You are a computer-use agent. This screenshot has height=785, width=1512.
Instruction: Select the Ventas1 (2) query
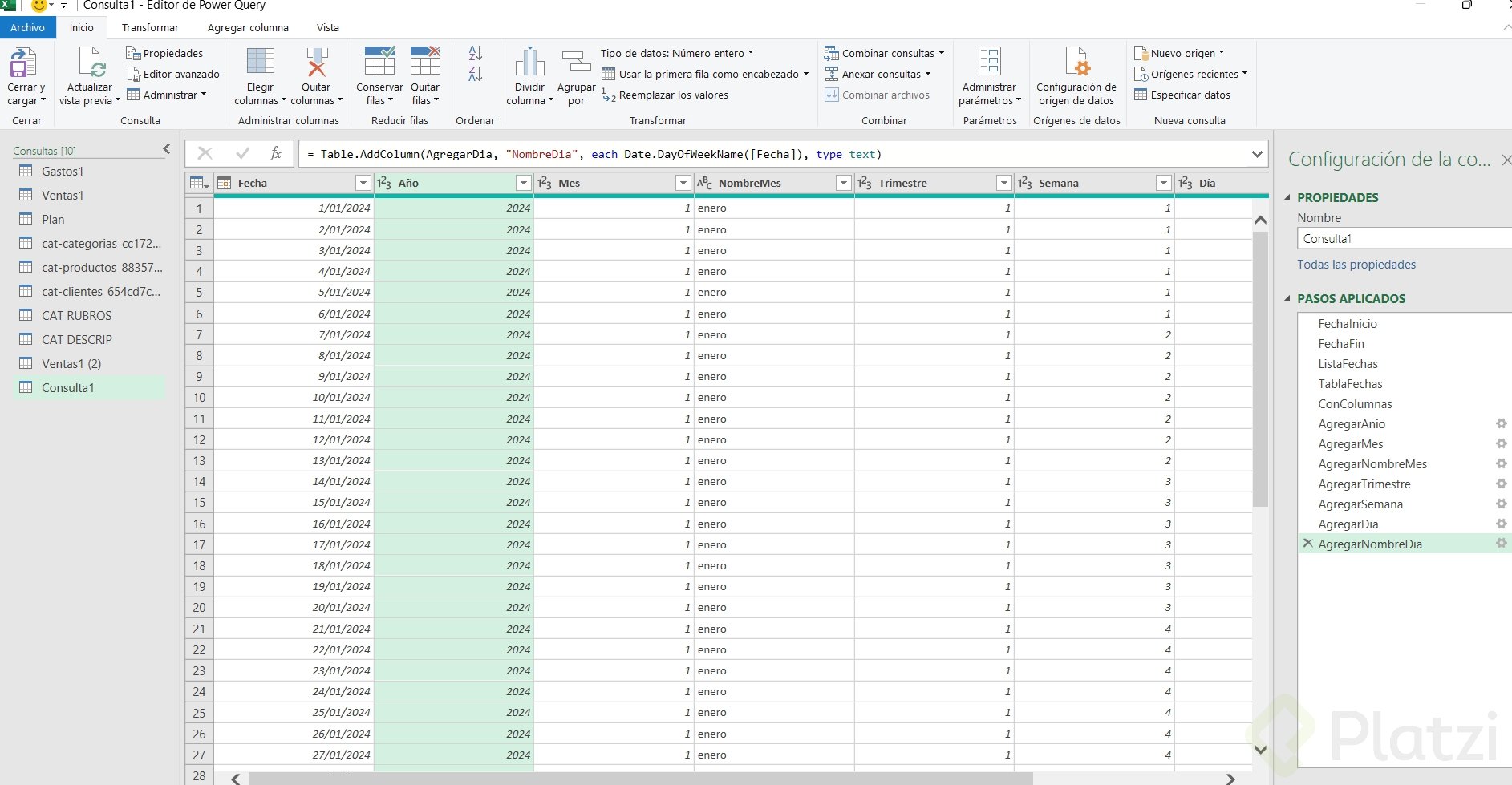[71, 364]
